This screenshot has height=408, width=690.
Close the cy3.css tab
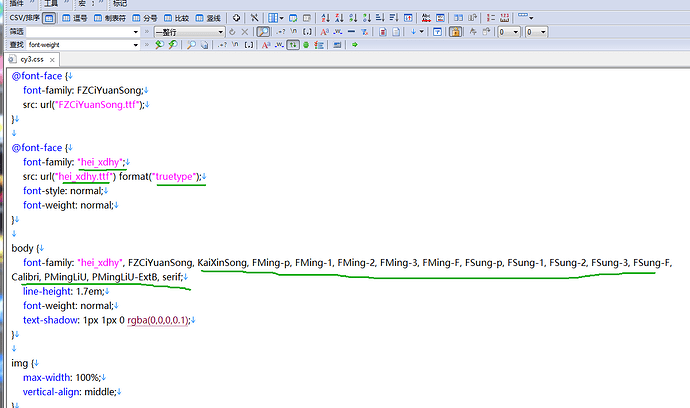tap(52, 60)
